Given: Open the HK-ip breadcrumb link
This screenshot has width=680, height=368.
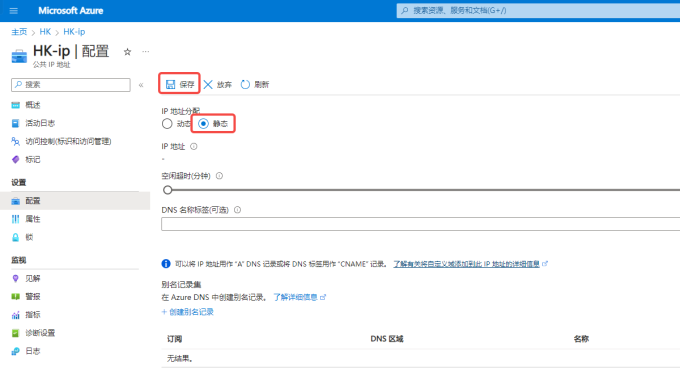Looking at the screenshot, I should [74, 32].
